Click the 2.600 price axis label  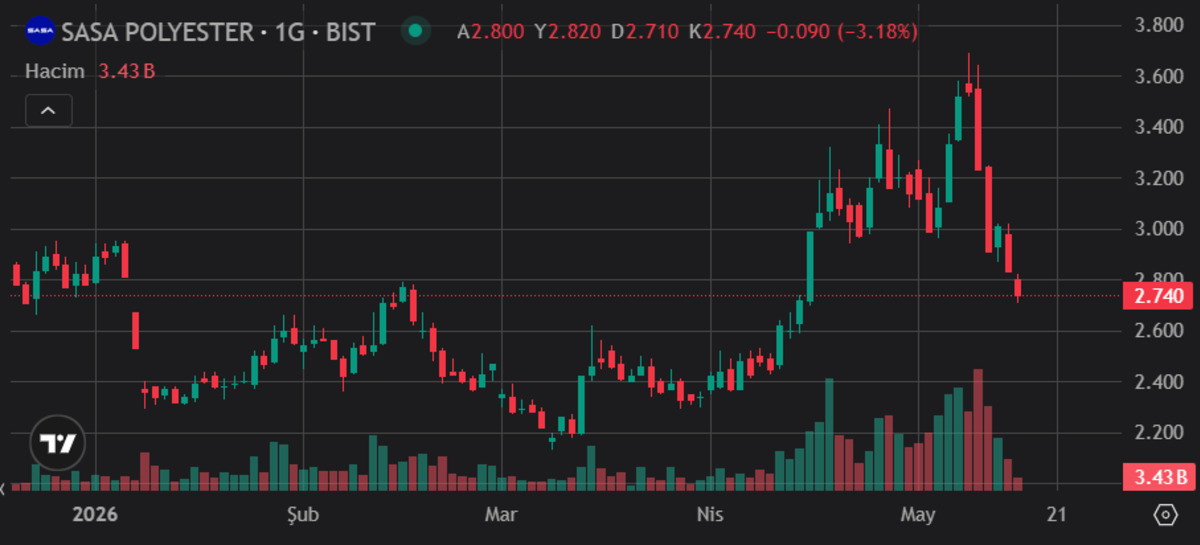1160,331
